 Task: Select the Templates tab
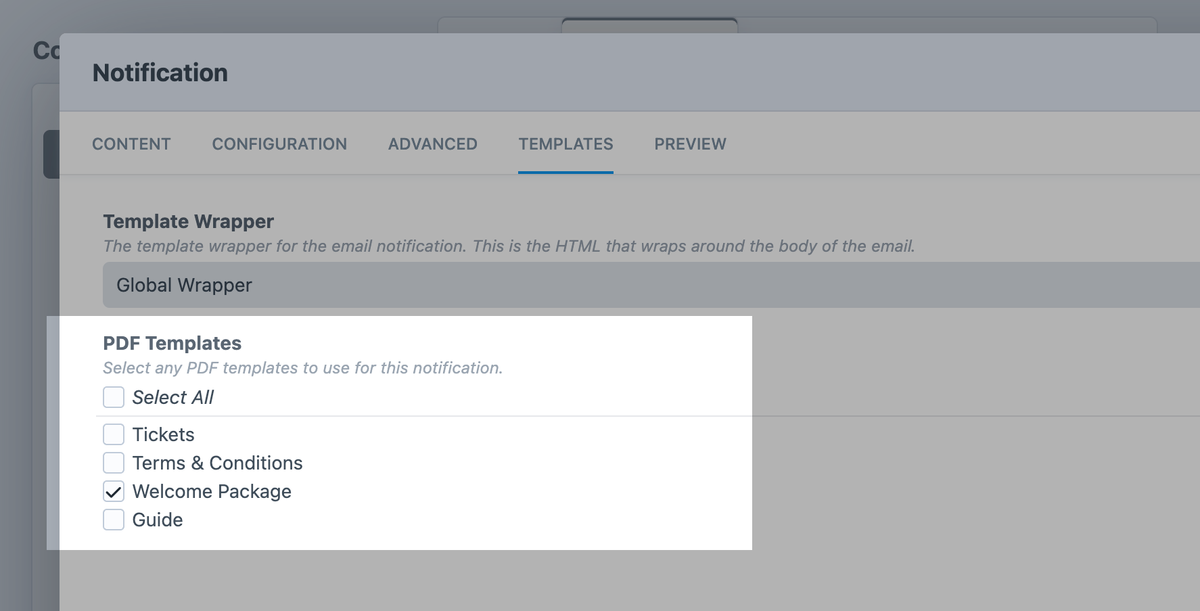point(565,144)
